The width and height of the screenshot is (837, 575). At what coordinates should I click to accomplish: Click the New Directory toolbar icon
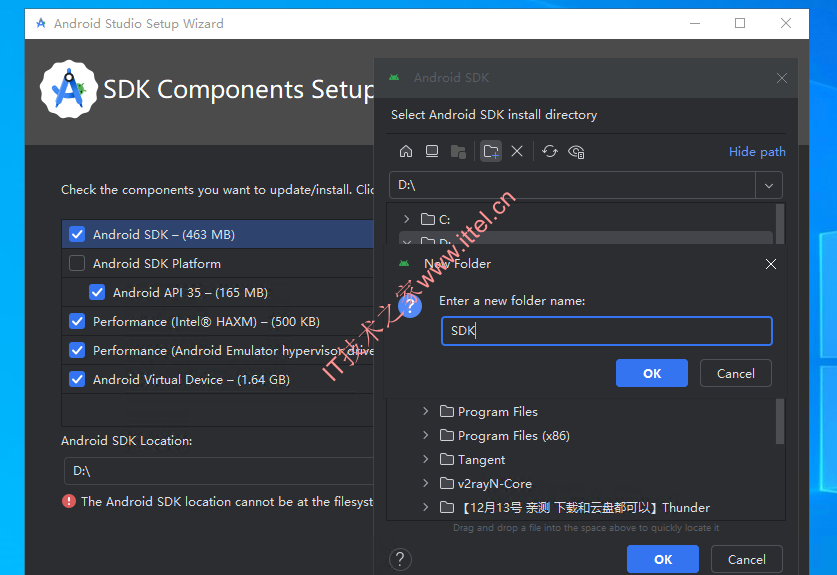491,152
